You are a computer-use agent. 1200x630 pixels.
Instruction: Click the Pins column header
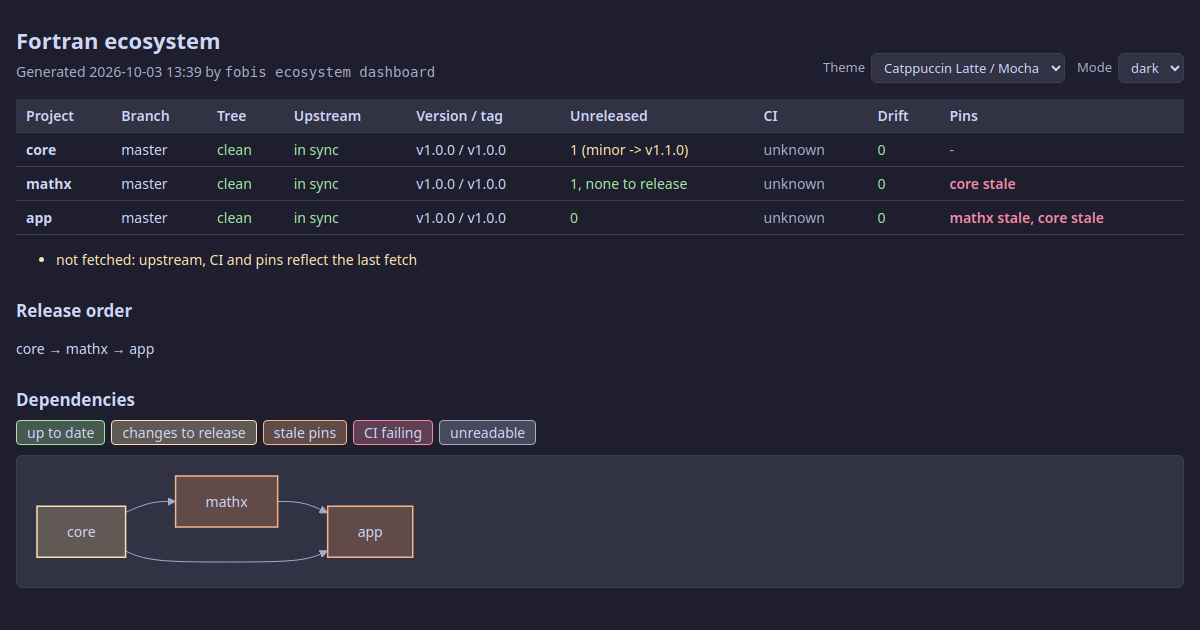click(x=963, y=116)
